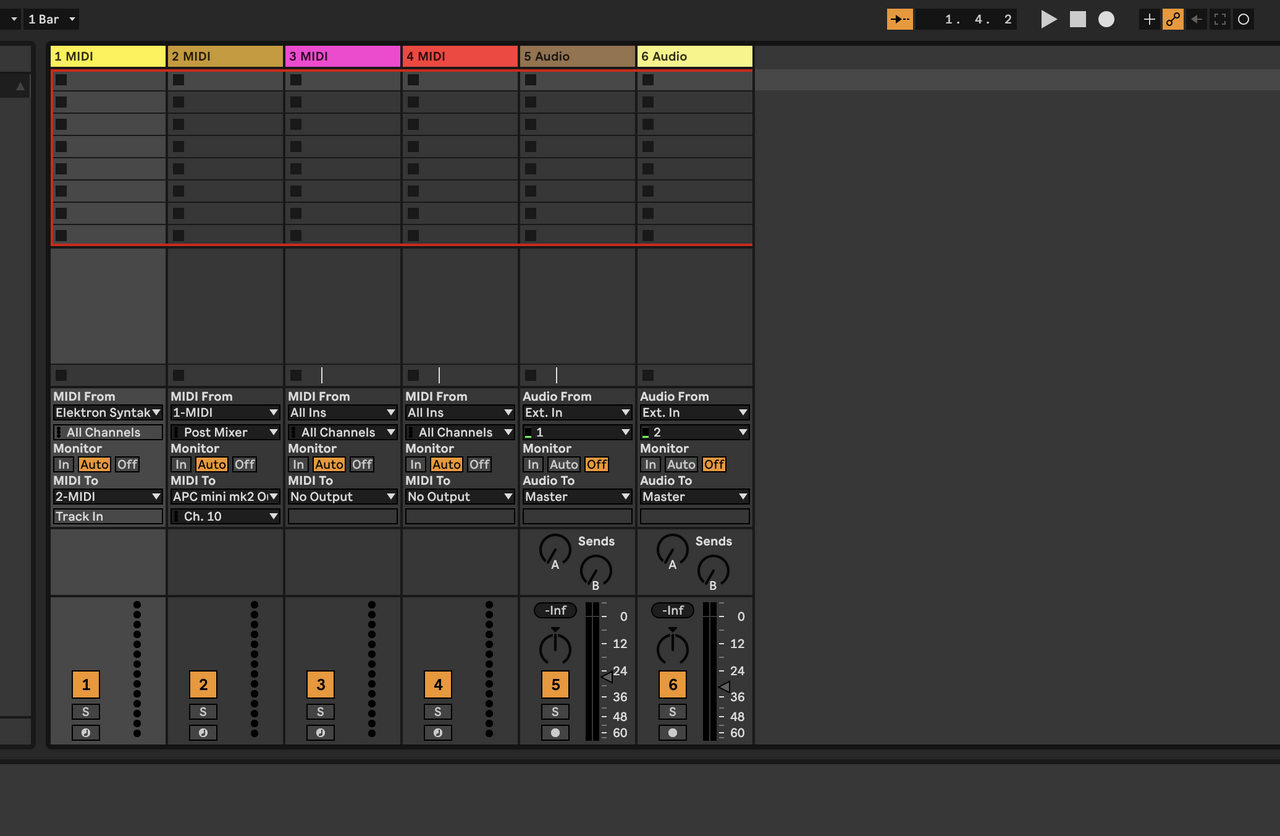1280x836 pixels.
Task: Click the 4 MIDI track's clip stop button
Action: tap(413, 375)
